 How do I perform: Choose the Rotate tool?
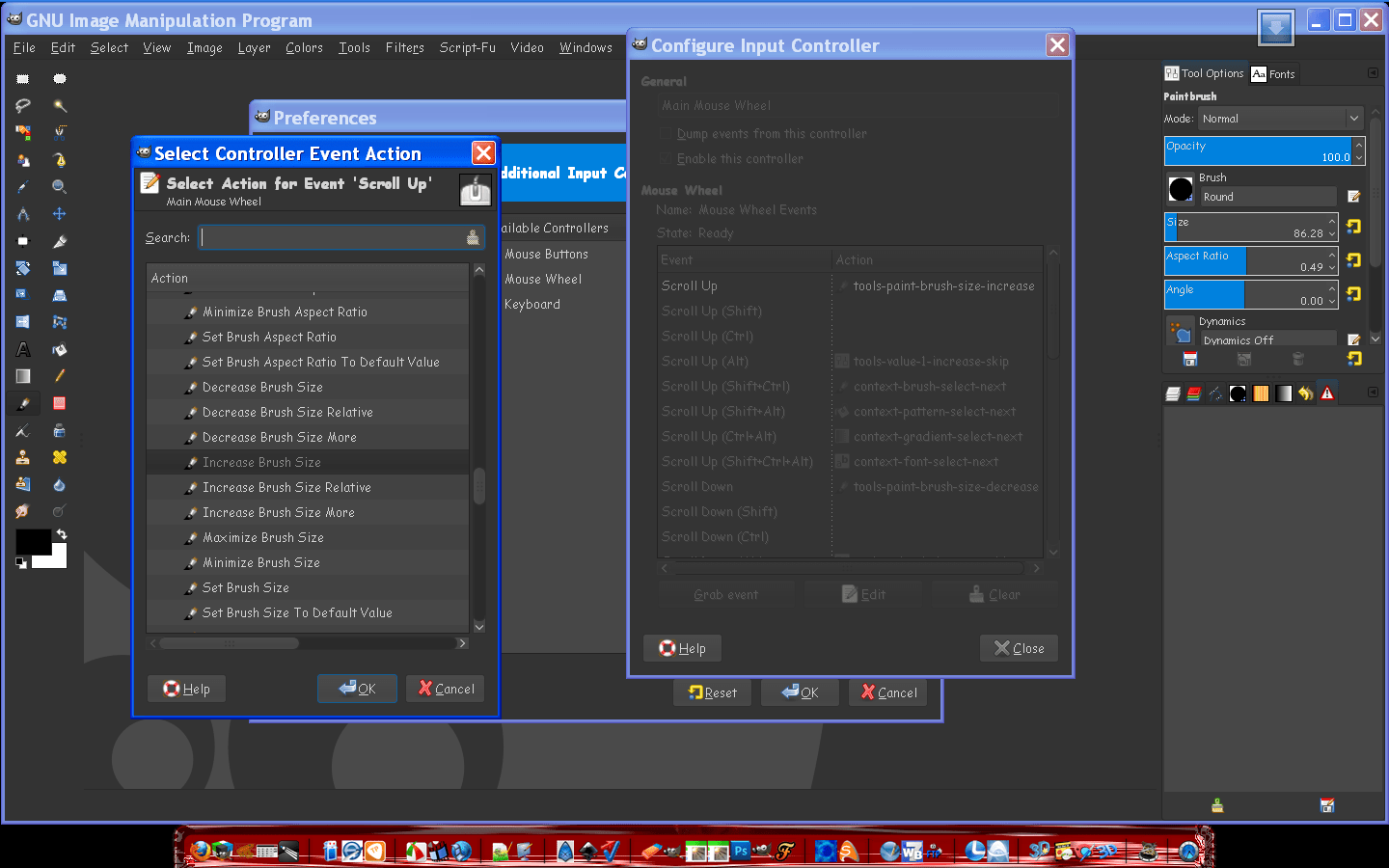point(23,268)
